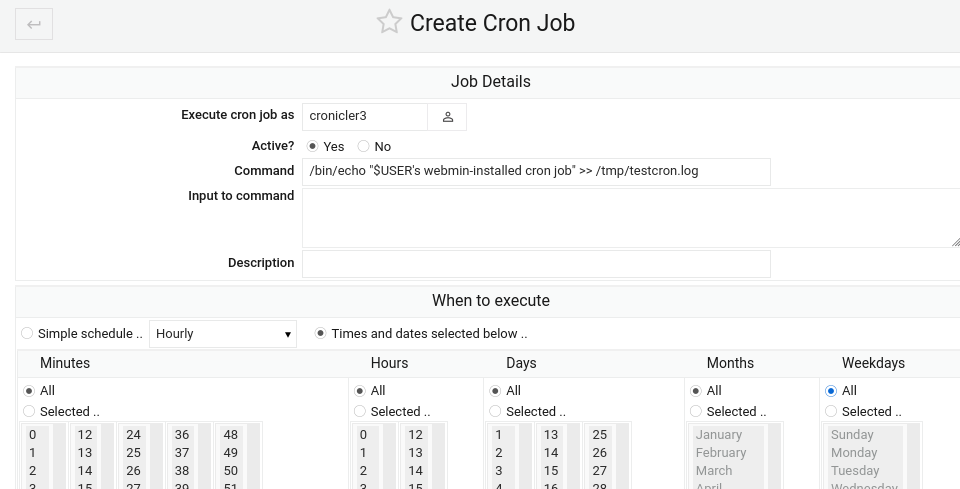Click the Description input field
Image resolution: width=960 pixels, height=489 pixels.
(536, 263)
